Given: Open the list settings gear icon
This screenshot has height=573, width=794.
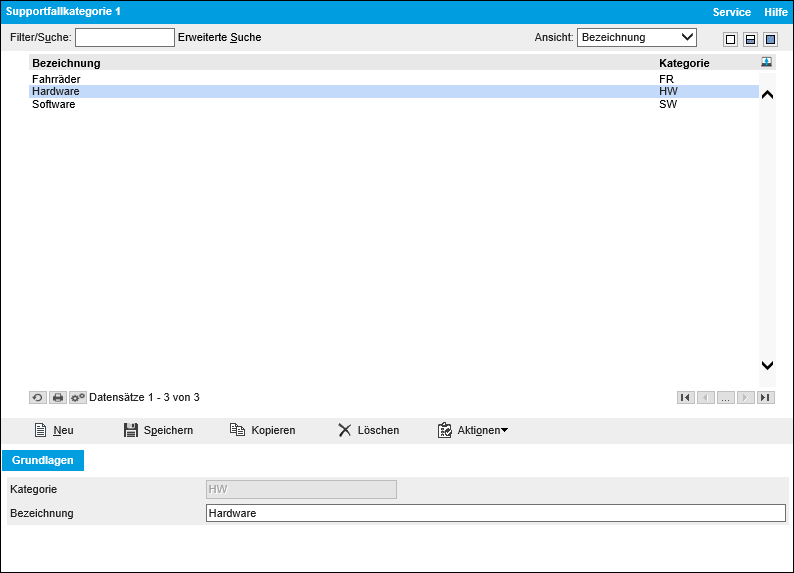Looking at the screenshot, I should point(78,397).
